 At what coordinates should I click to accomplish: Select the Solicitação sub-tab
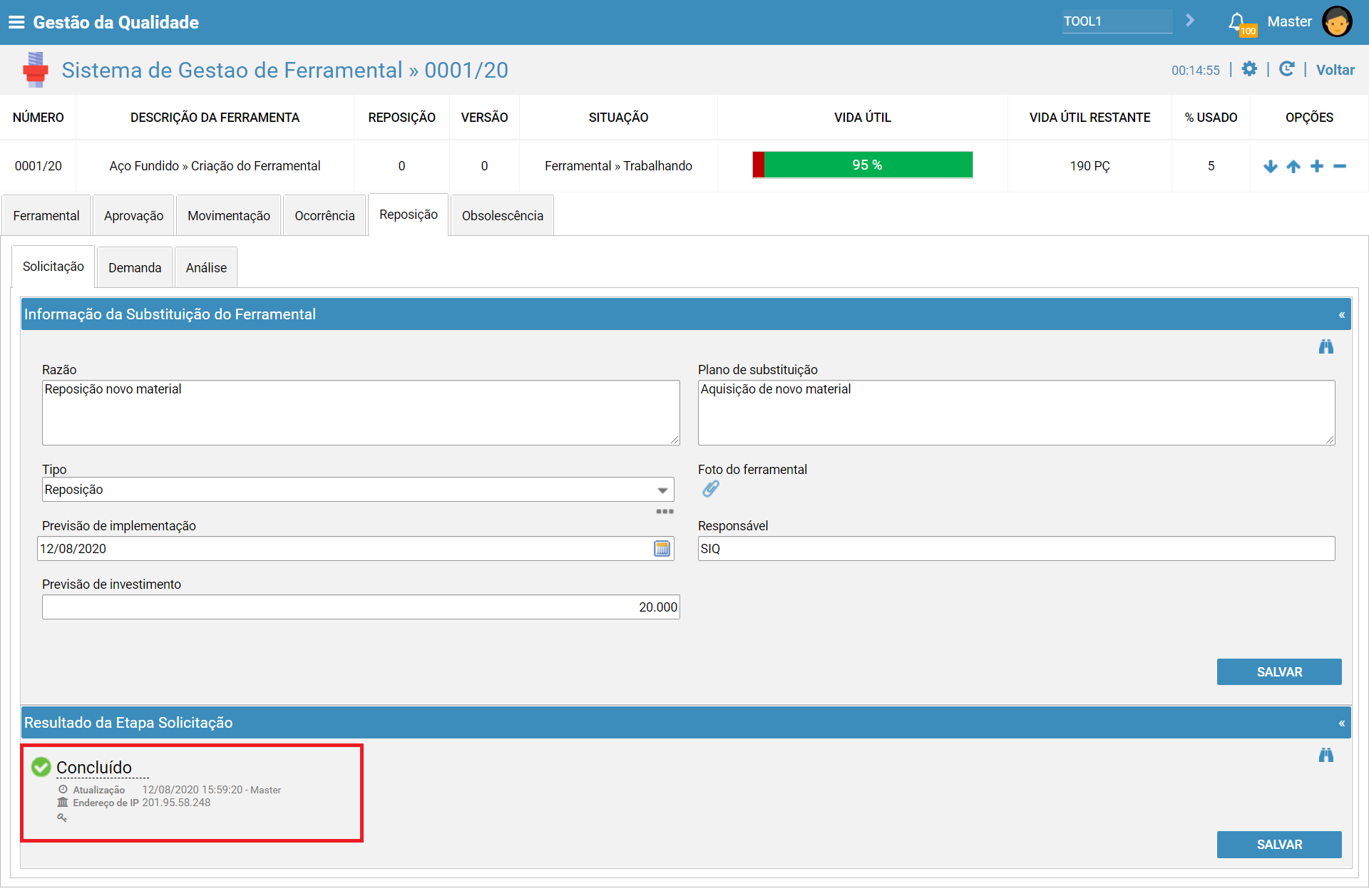pos(53,267)
